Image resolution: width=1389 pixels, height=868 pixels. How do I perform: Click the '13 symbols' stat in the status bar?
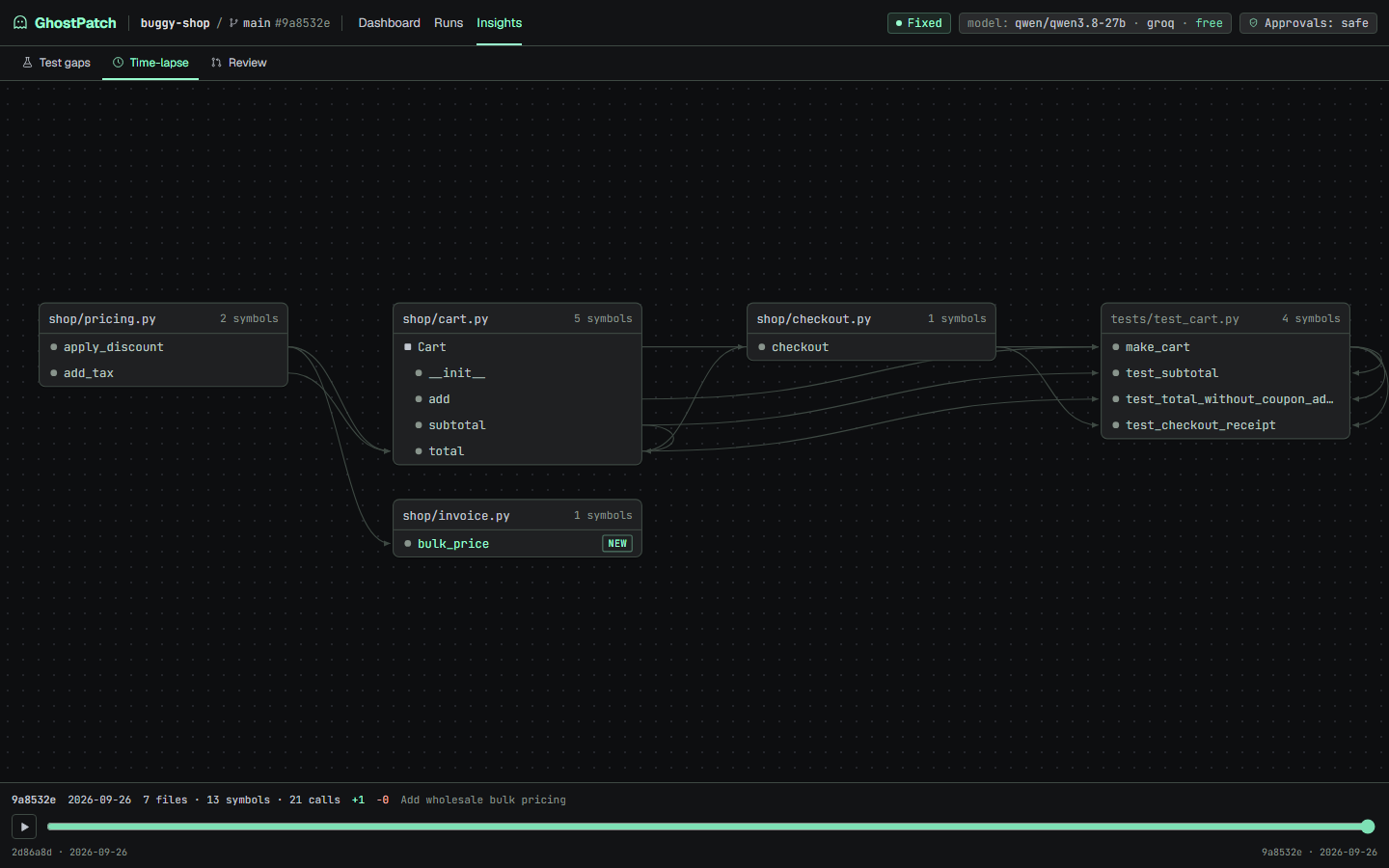coord(238,800)
